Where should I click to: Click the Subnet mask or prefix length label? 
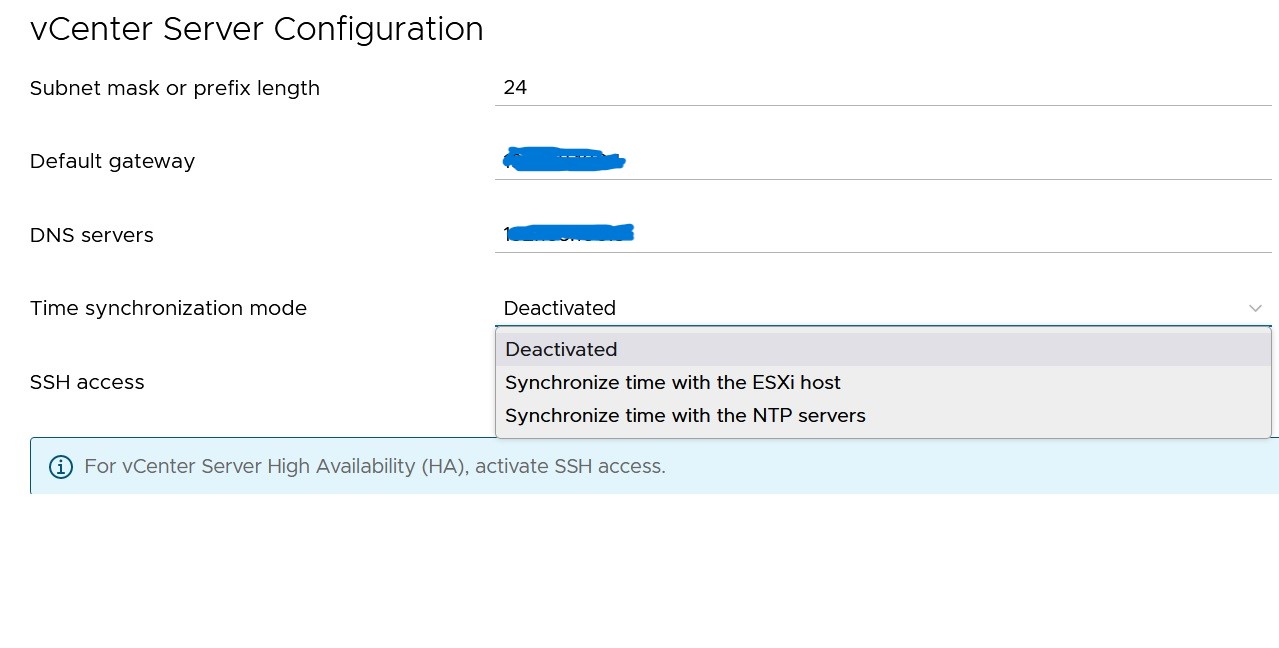click(x=175, y=88)
